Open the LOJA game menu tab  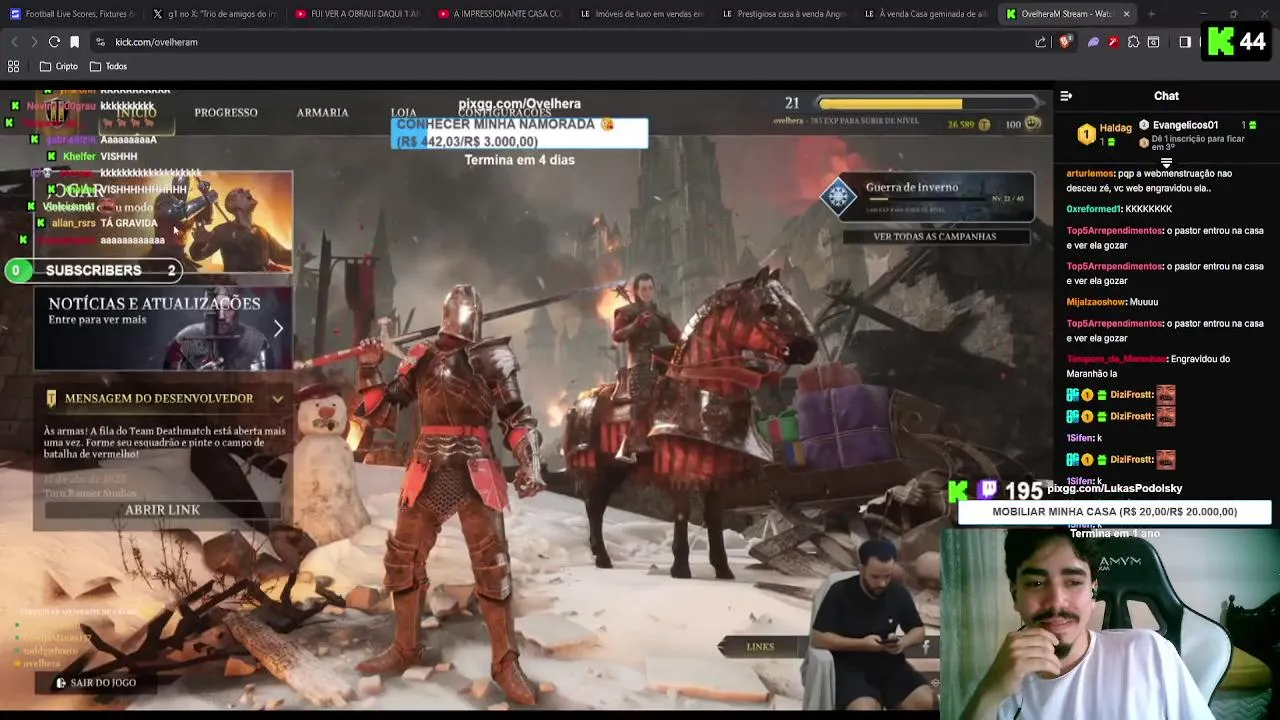click(x=403, y=113)
